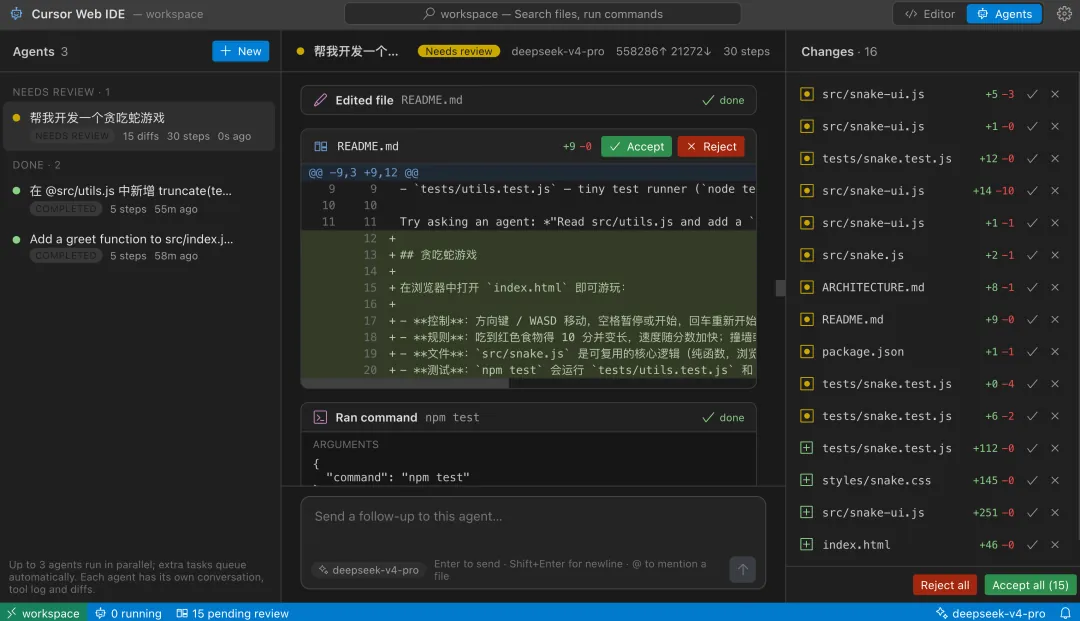Open the deepseek-v4-pro model selector in composer
Image resolution: width=1080 pixels, height=621 pixels.
coord(368,570)
